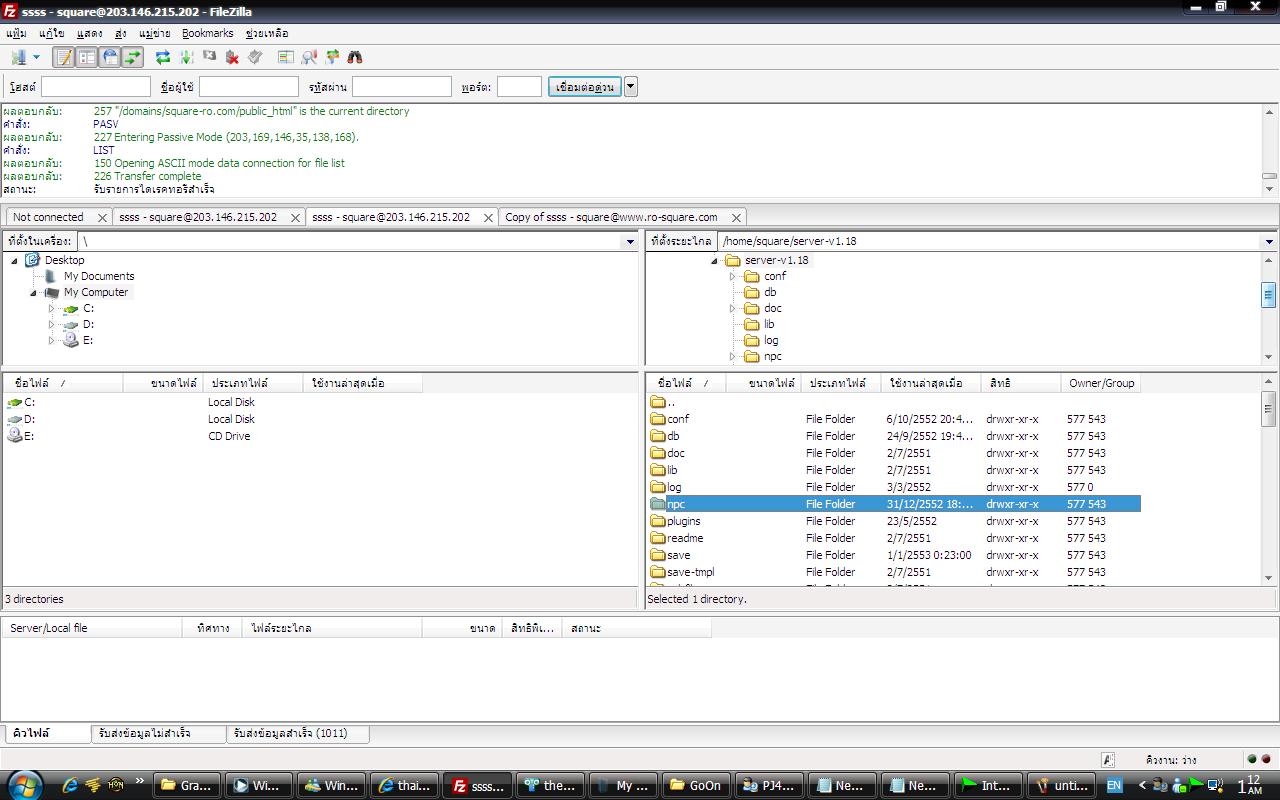
Task: Open the remote path /home/square/server-v1.18 dropdown
Action: (1268, 241)
